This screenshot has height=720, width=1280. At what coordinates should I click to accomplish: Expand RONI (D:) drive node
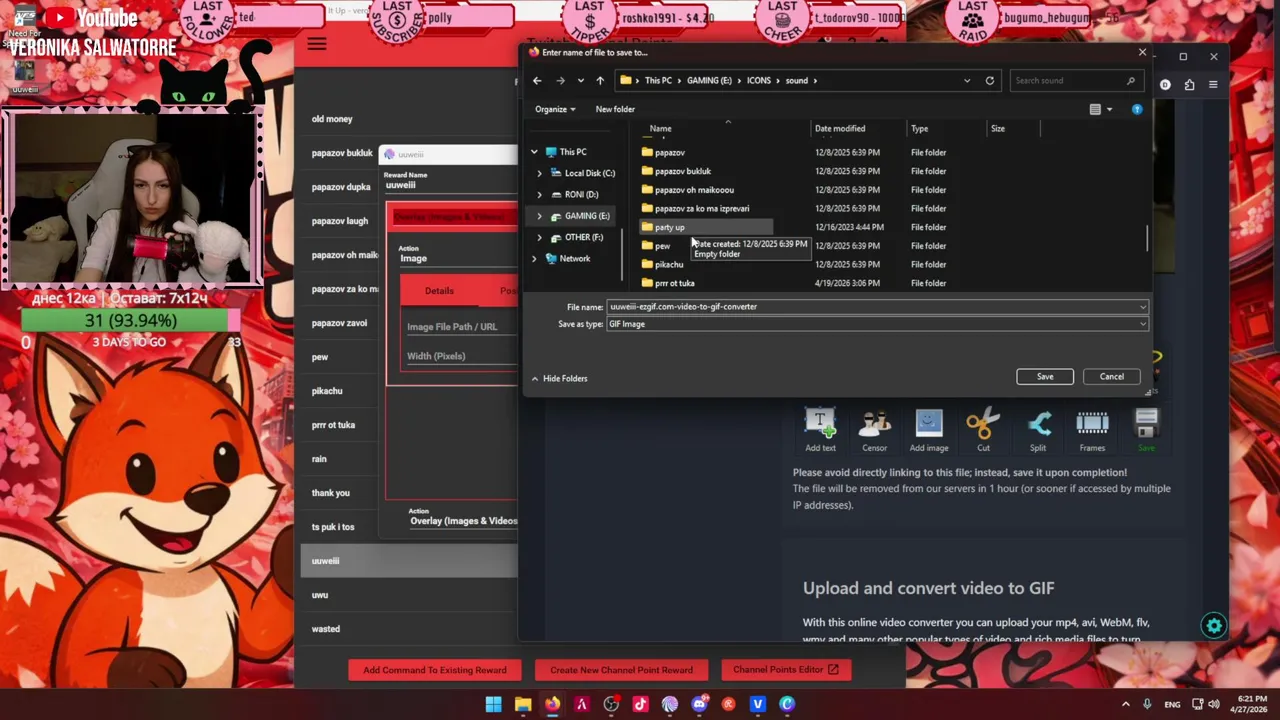pyautogui.click(x=540, y=194)
